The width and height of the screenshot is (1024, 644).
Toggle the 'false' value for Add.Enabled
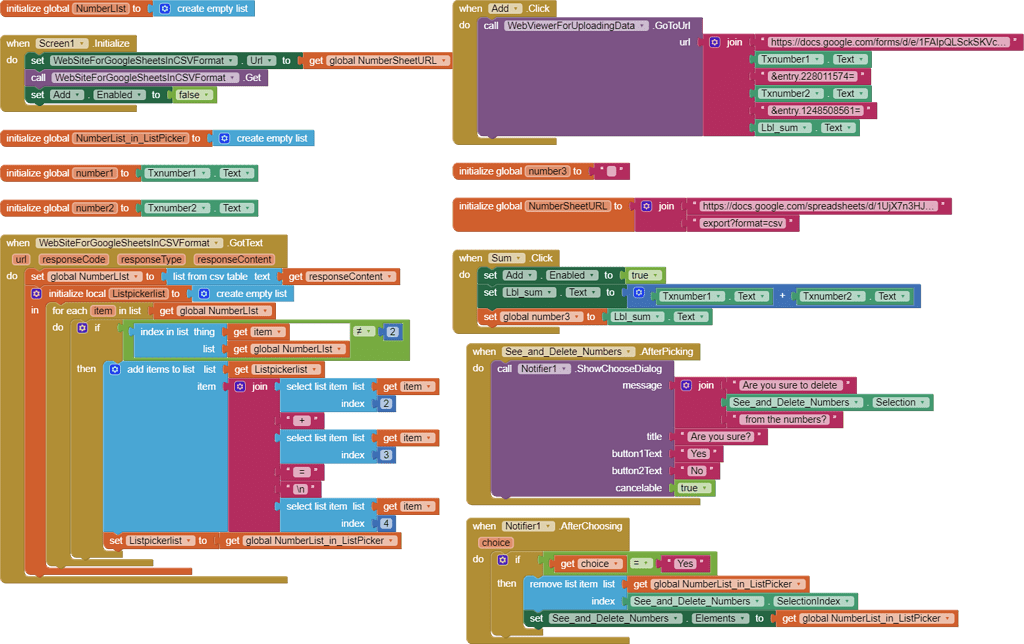(x=191, y=95)
